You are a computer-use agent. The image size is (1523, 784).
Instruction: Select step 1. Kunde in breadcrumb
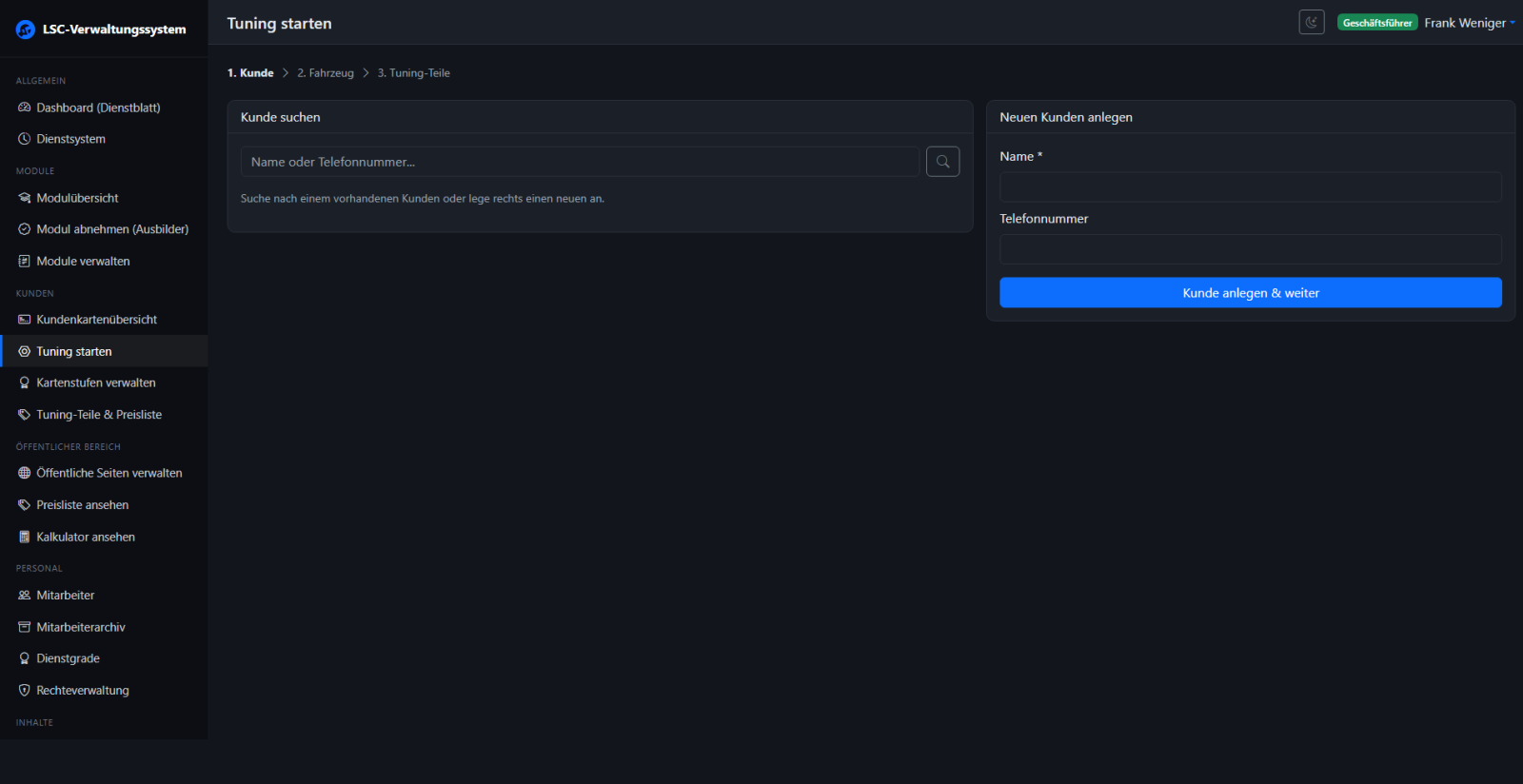(x=250, y=73)
